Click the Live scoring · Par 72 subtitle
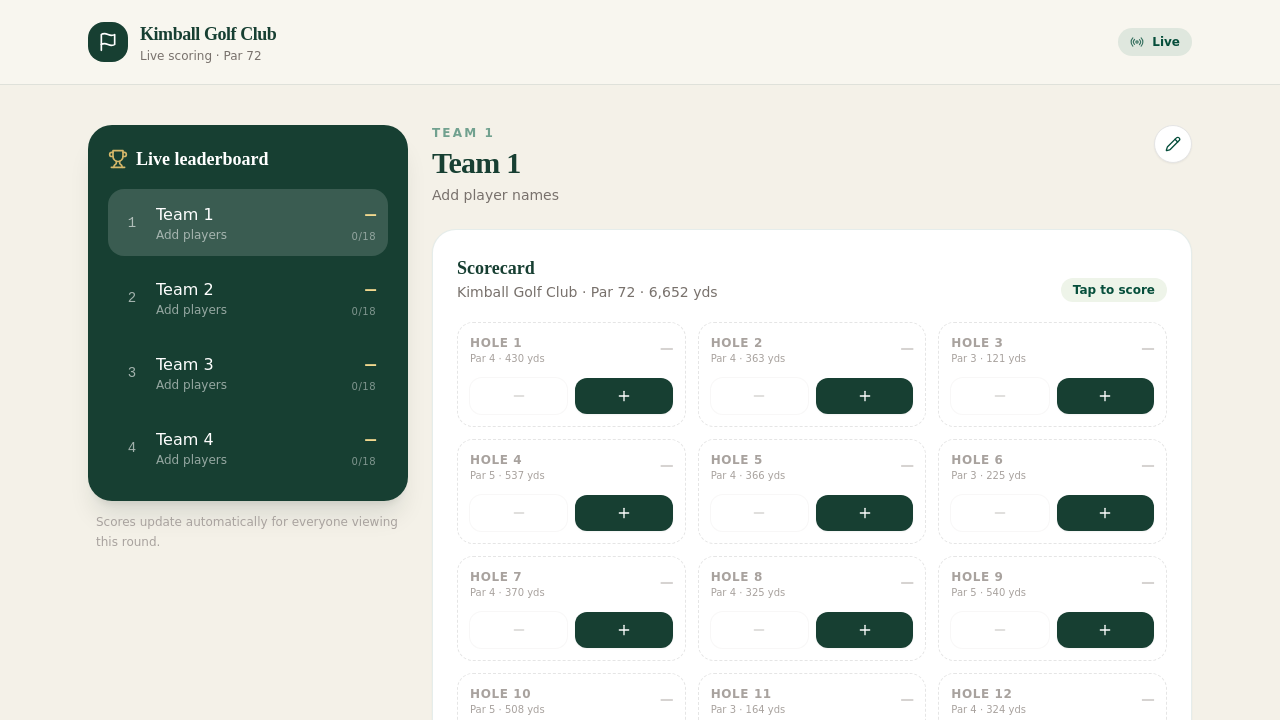Screen dimensions: 1280x720 coord(200,56)
